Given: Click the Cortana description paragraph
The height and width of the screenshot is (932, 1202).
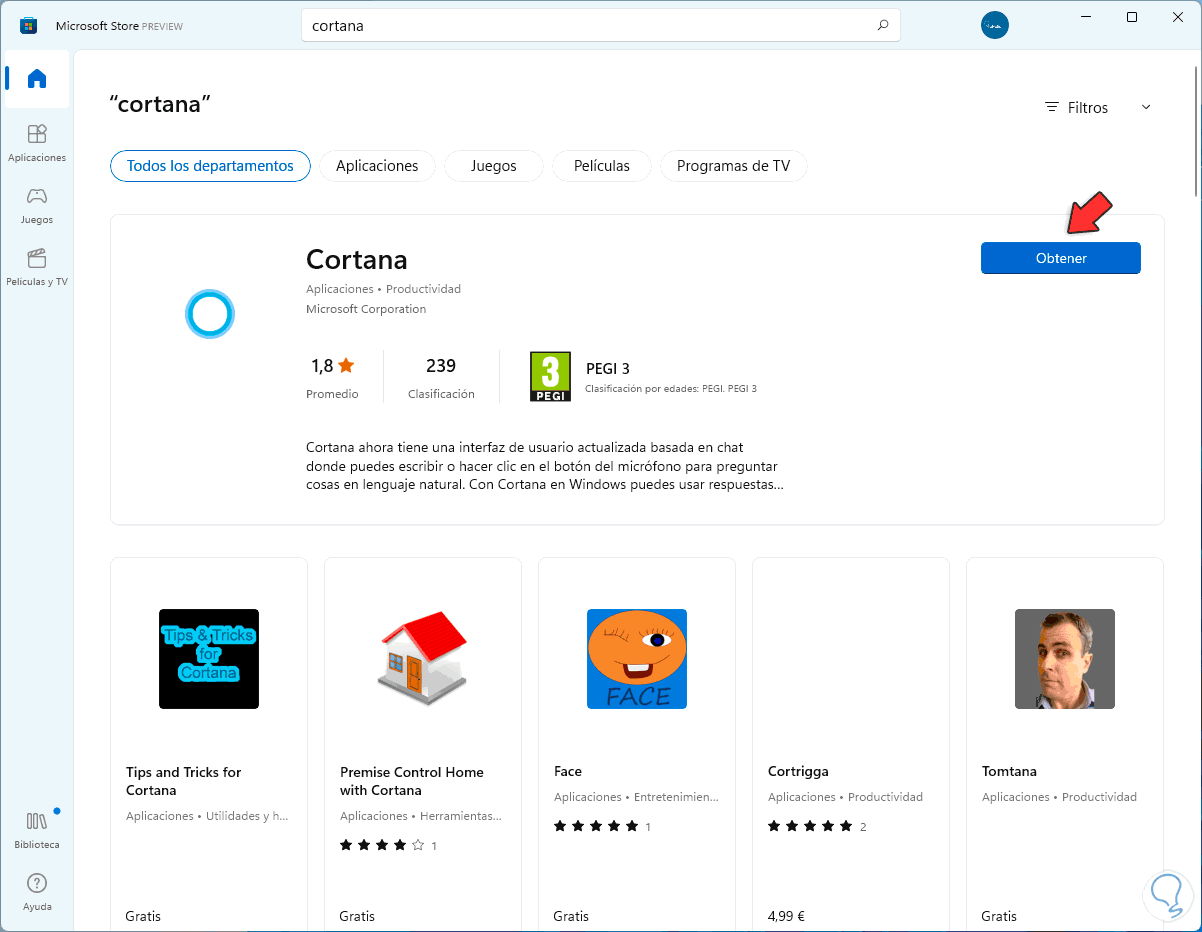Looking at the screenshot, I should click(x=543, y=466).
